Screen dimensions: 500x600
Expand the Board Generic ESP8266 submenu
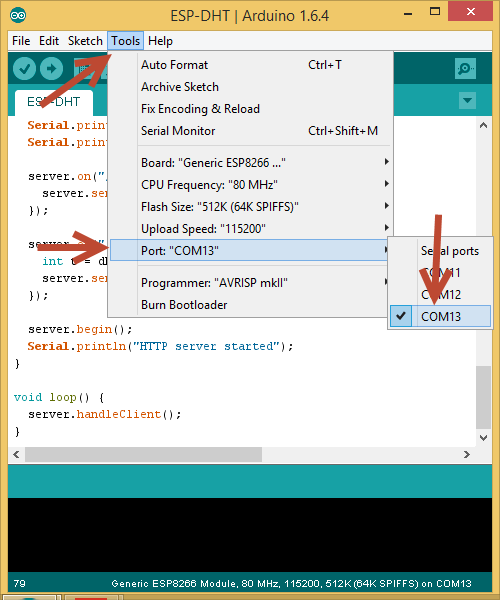(251, 163)
